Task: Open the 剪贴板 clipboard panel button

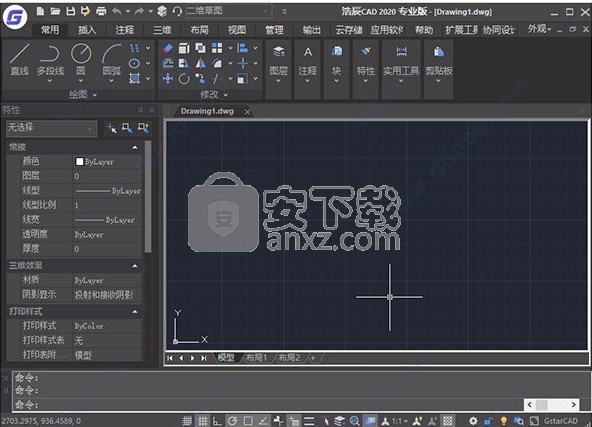Action: pyautogui.click(x=439, y=69)
